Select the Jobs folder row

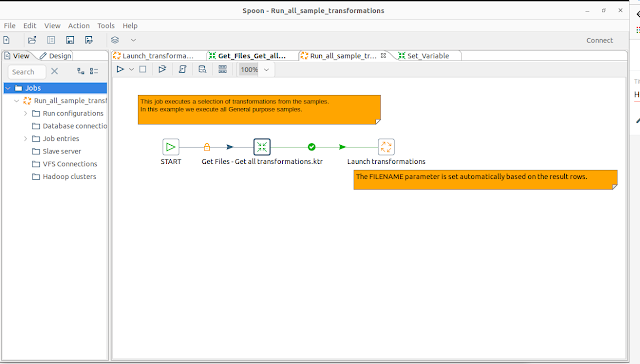56,88
